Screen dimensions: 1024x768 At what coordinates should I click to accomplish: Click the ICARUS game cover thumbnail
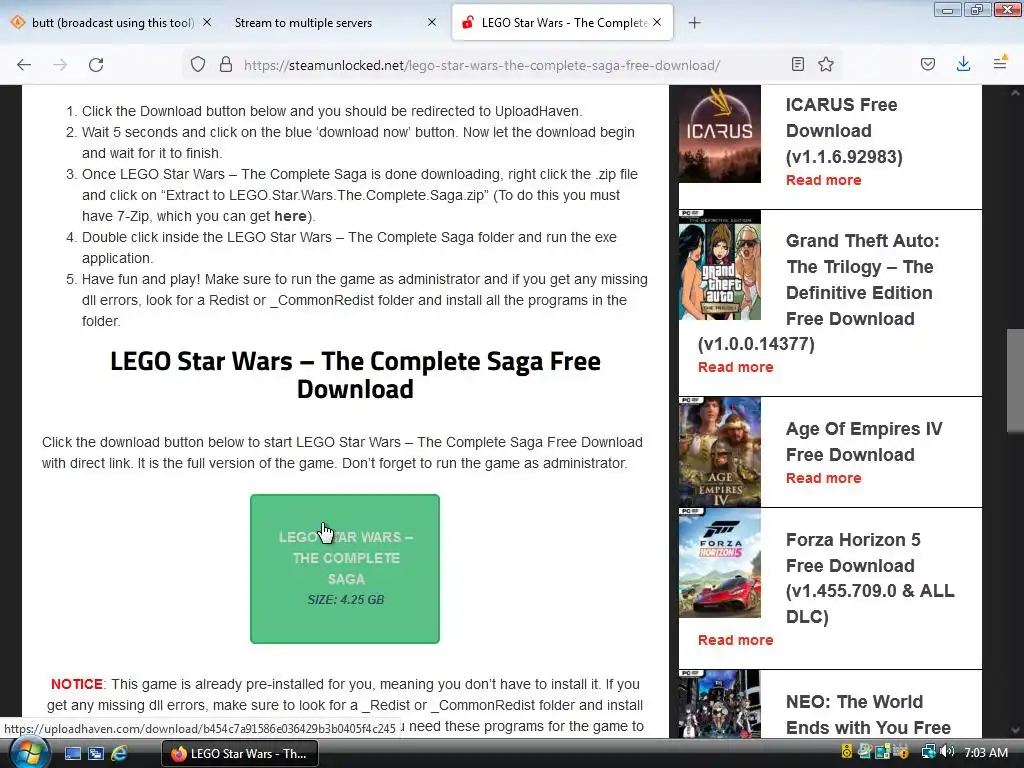720,134
